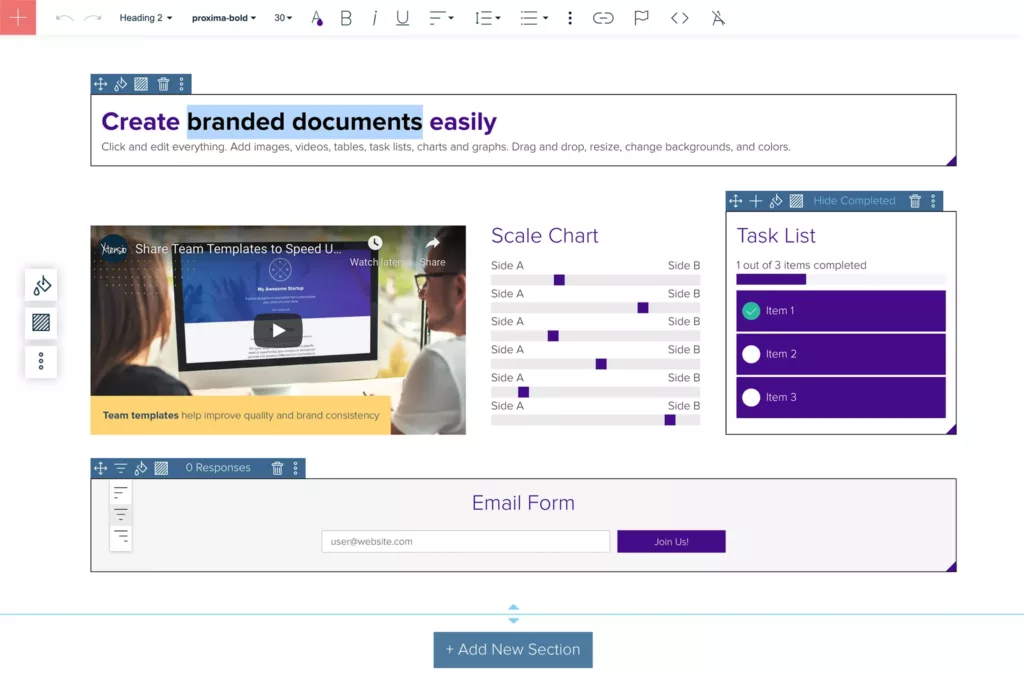
Task: Expand the proxima-bold font dropdown
Action: click(x=222, y=17)
